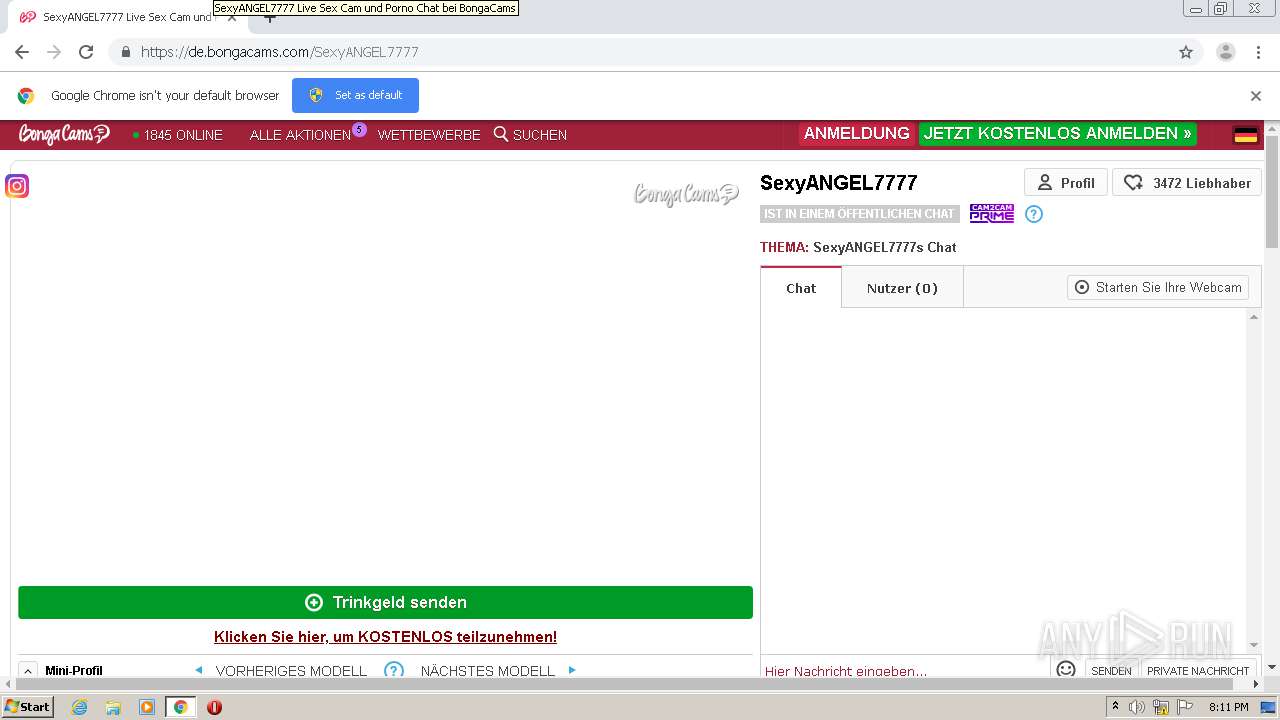This screenshot has width=1280, height=720.
Task: Go to VORHERIGES MODELL
Action: [x=291, y=671]
